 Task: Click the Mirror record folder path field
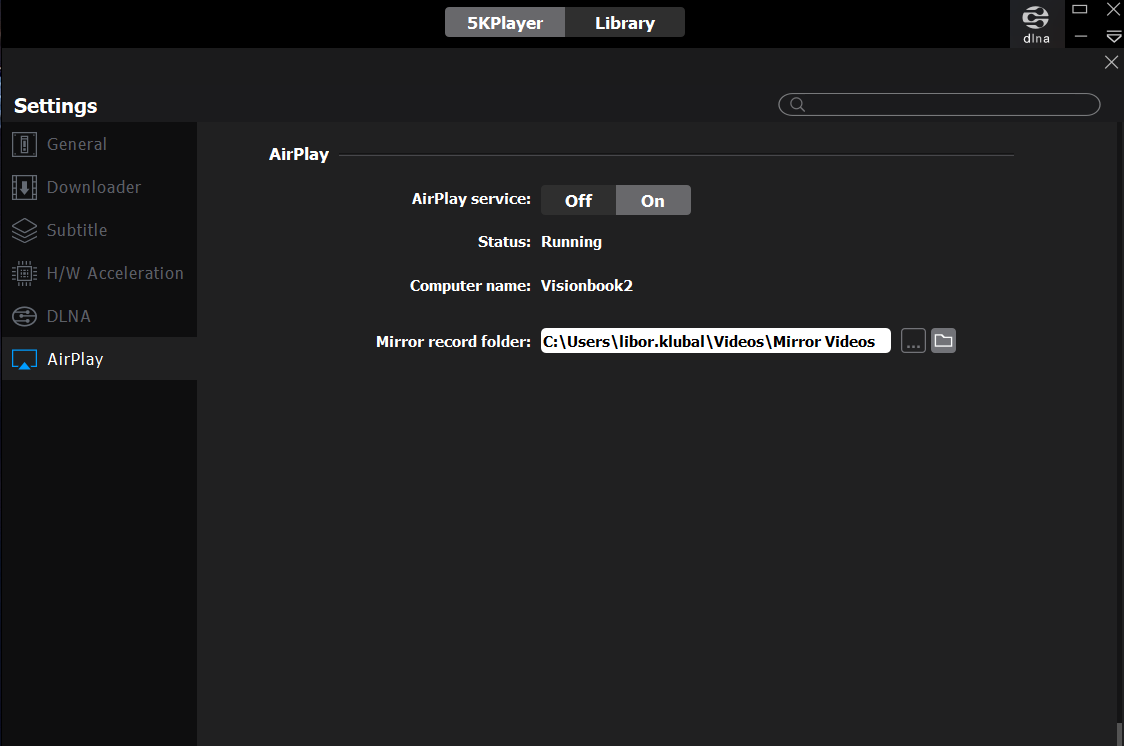[x=715, y=341]
